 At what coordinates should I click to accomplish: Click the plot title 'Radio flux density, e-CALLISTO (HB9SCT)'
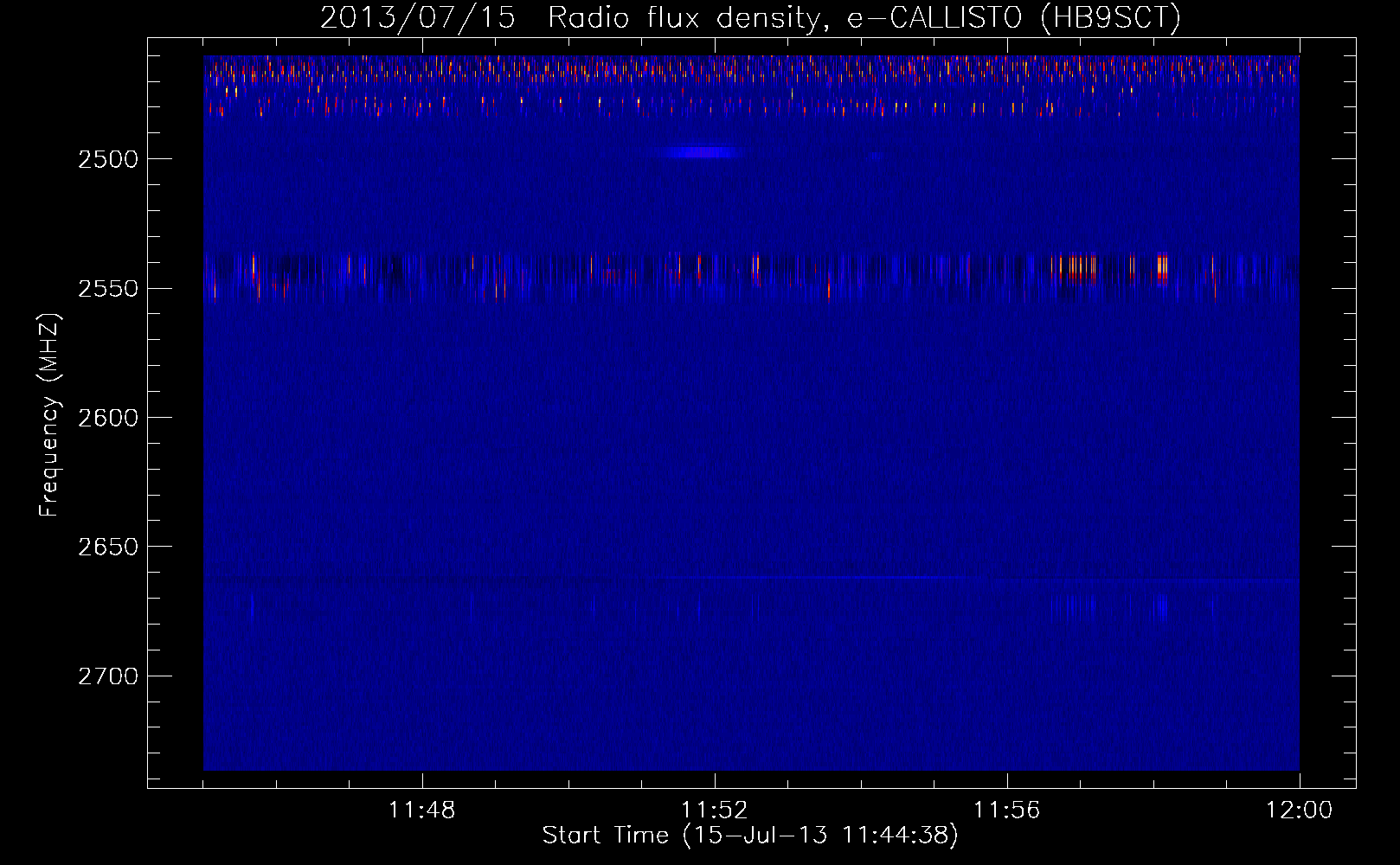coord(864,18)
